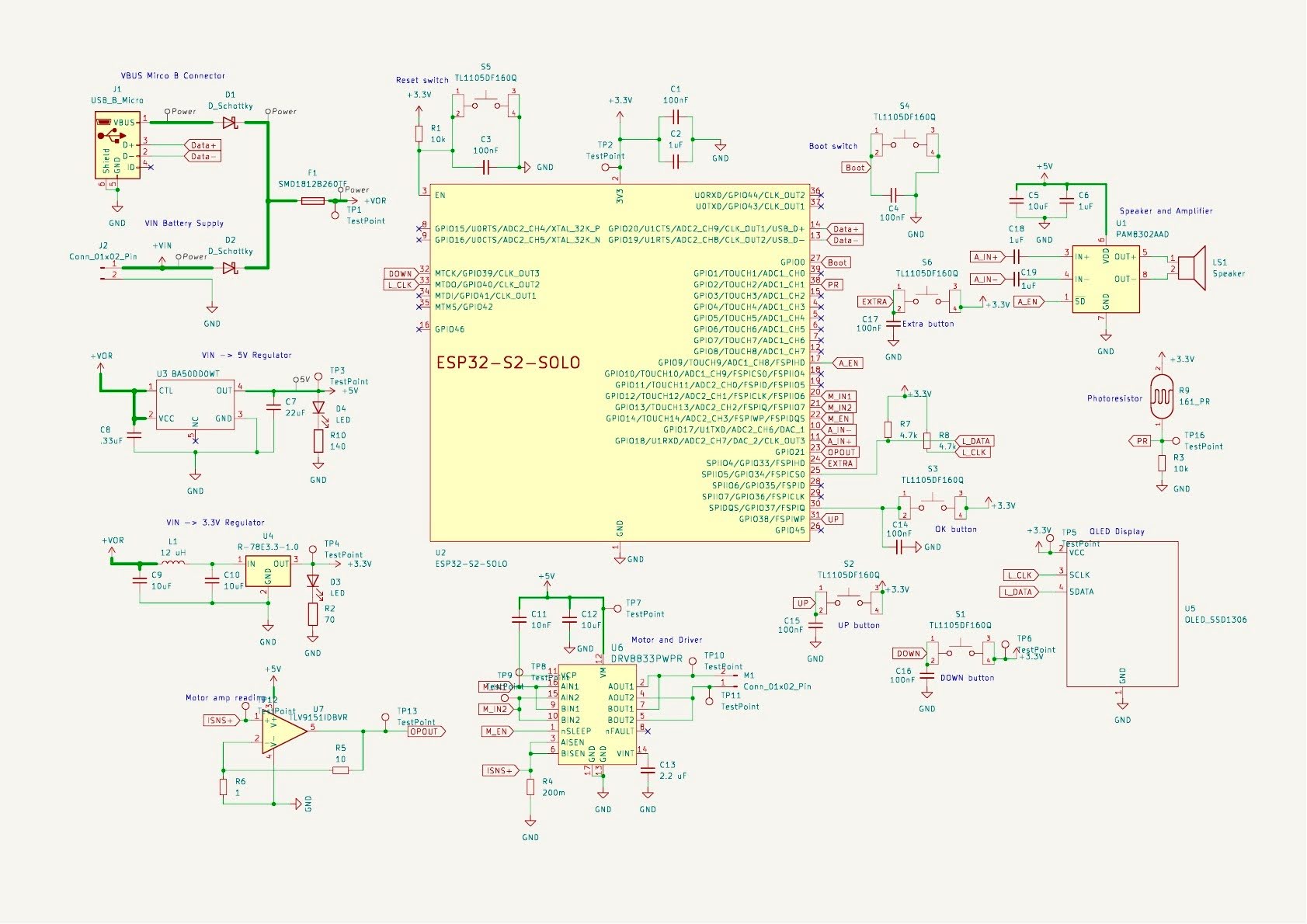Screen dimensions: 1307x924
Task: Select the R9 photoresistor symbol
Action: [x=1160, y=396]
